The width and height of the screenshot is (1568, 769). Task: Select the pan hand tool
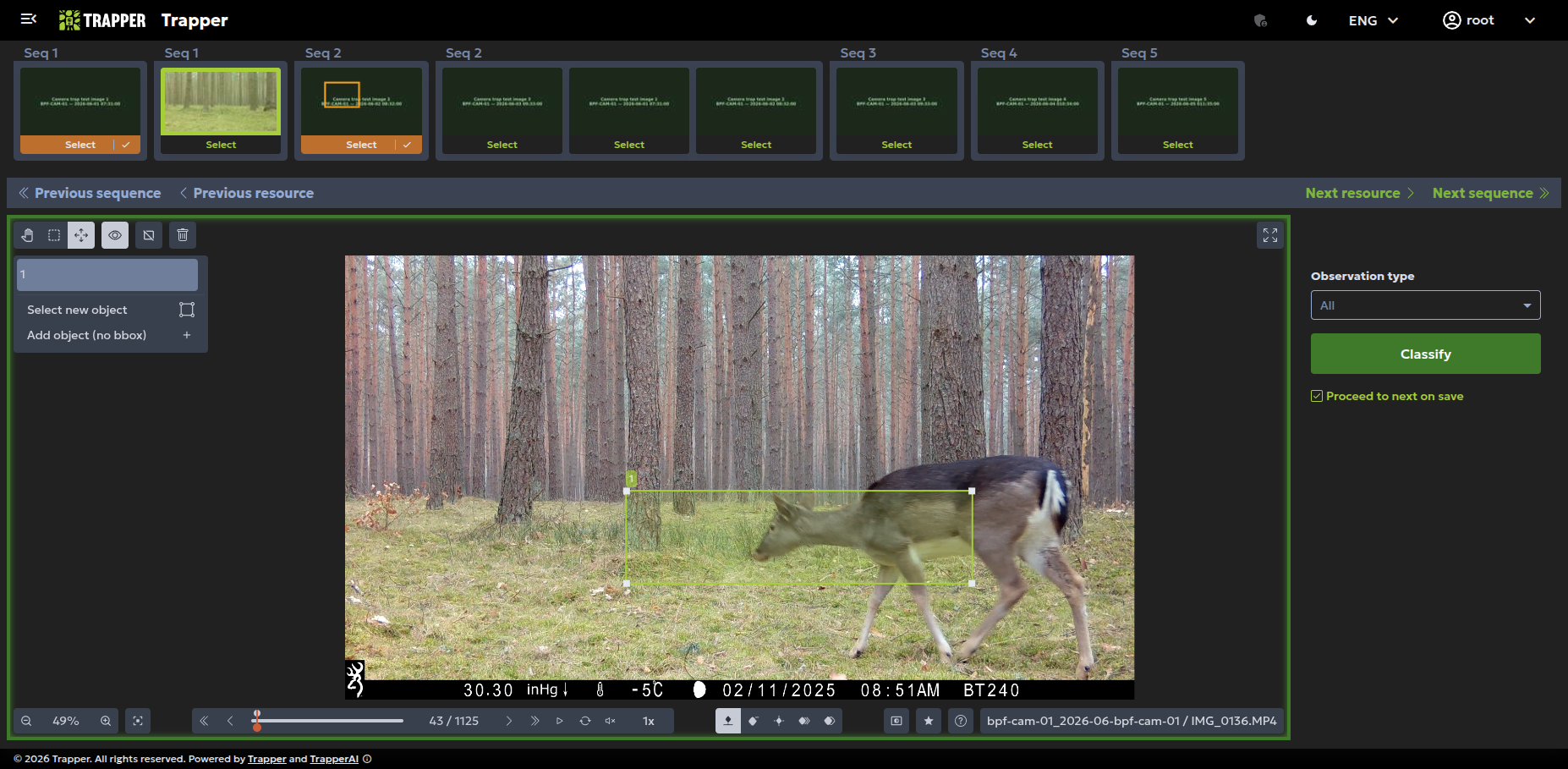coord(27,235)
